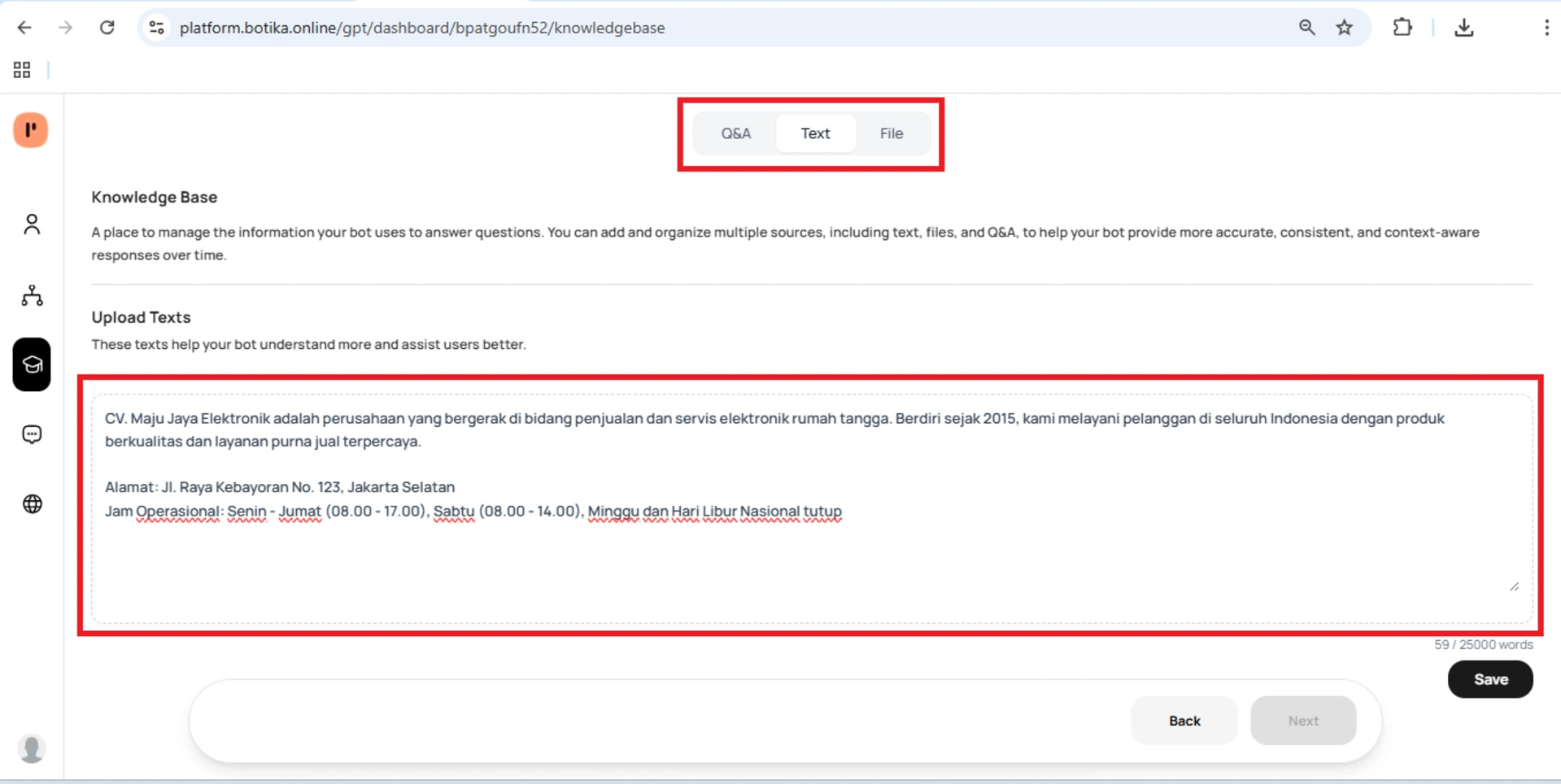Click the Download icon in the toolbar
This screenshot has height=784, width=1561.
click(x=1464, y=27)
